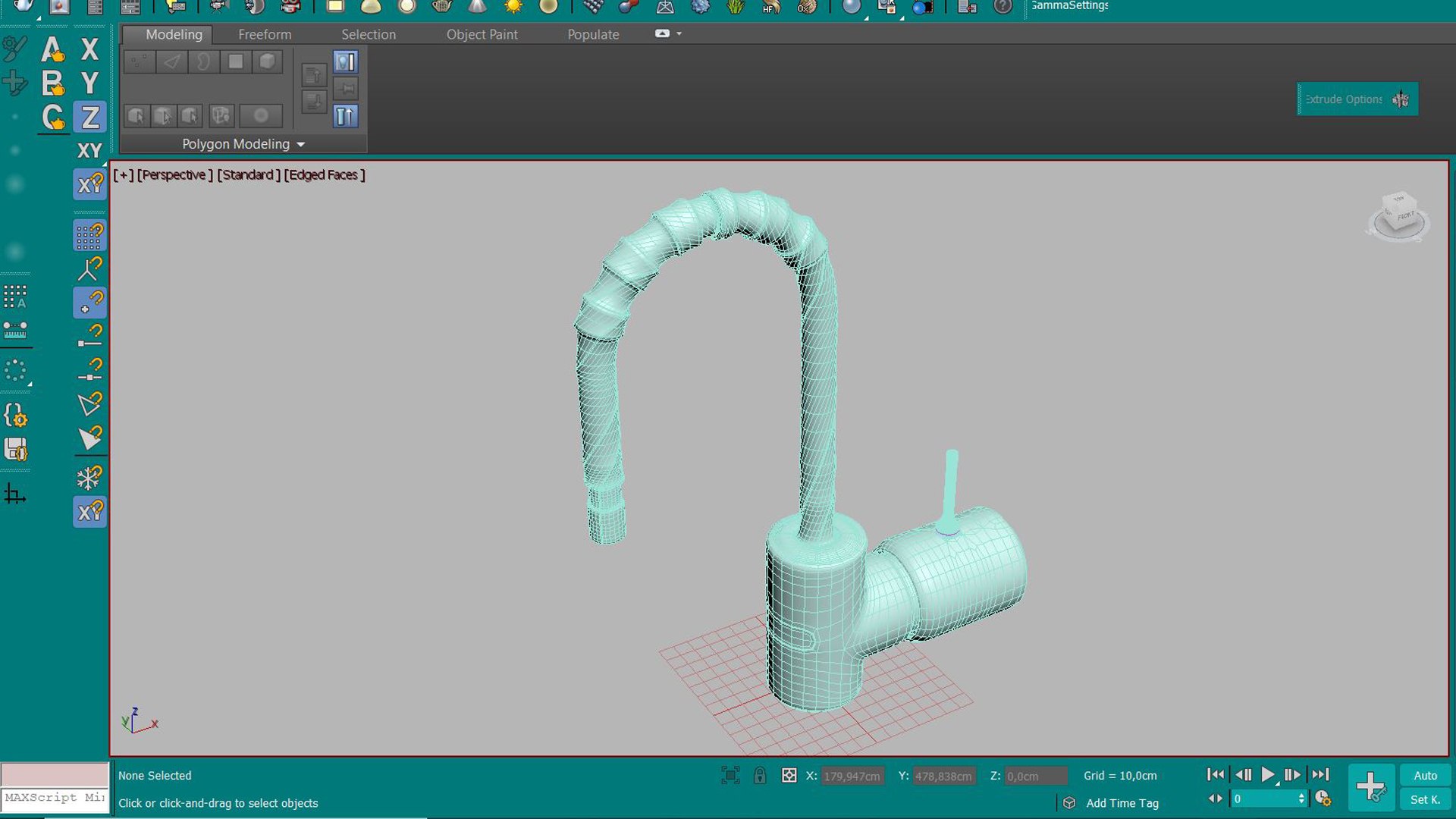Image resolution: width=1456 pixels, height=819 pixels.
Task: Create a cone primitive from toolbar
Action: point(478,8)
